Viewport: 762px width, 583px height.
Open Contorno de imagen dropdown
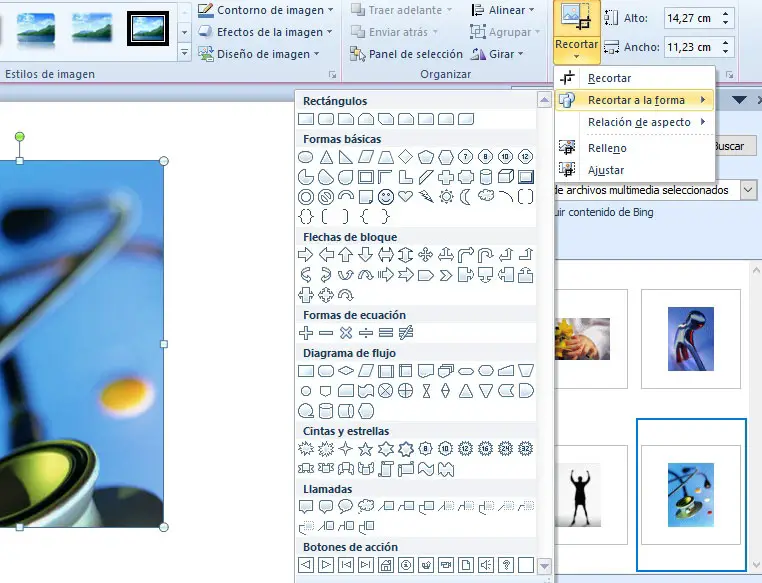pyautogui.click(x=266, y=10)
